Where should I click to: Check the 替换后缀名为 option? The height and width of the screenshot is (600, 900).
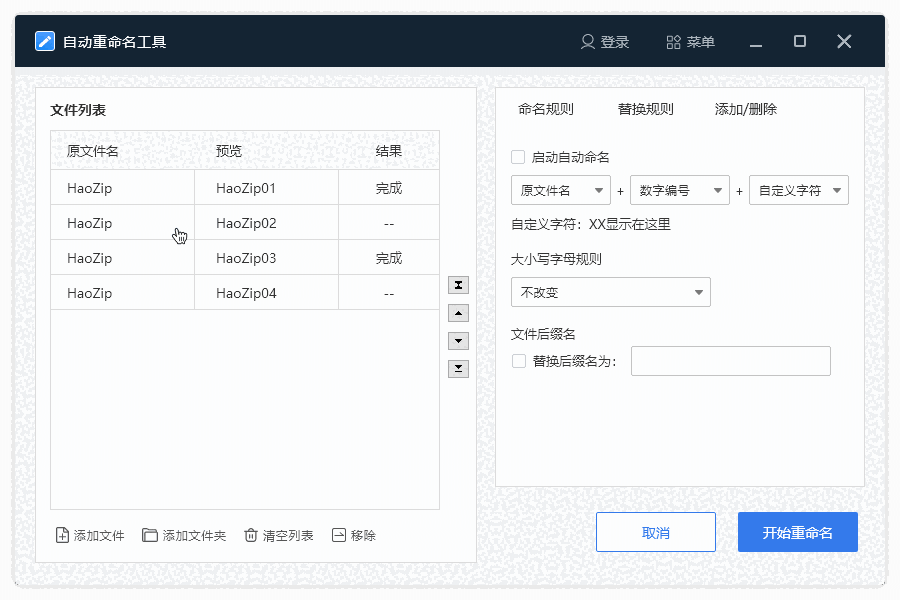click(x=518, y=361)
